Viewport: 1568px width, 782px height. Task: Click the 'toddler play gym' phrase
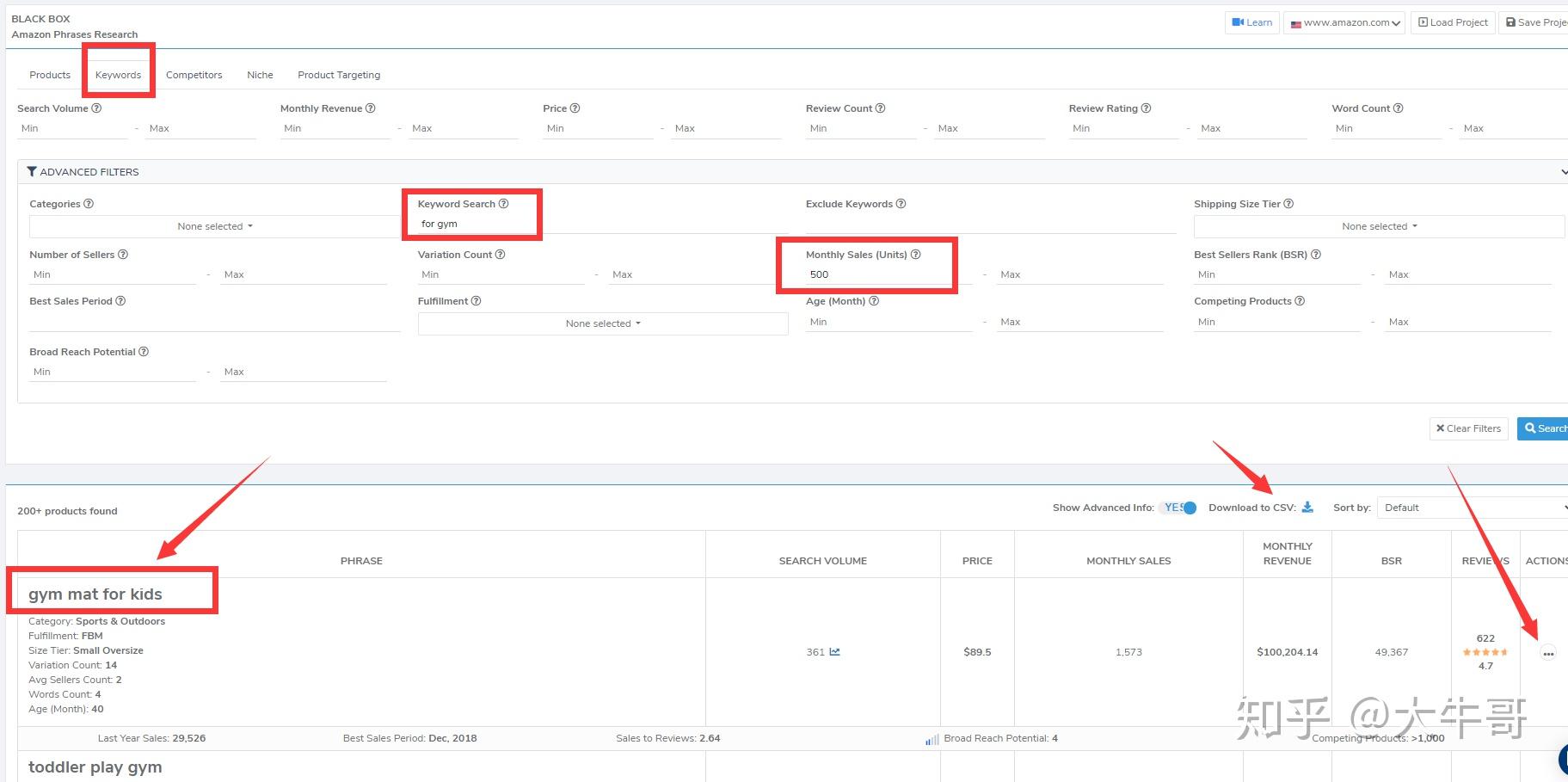tap(95, 767)
